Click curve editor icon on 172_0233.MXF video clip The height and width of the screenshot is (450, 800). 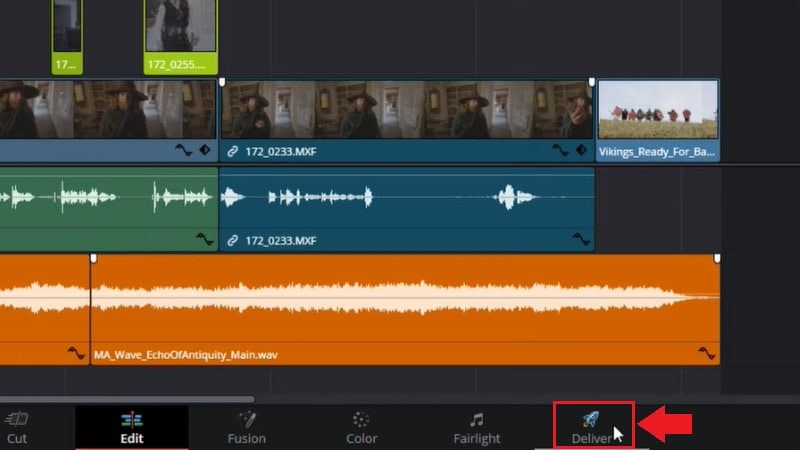(x=560, y=150)
